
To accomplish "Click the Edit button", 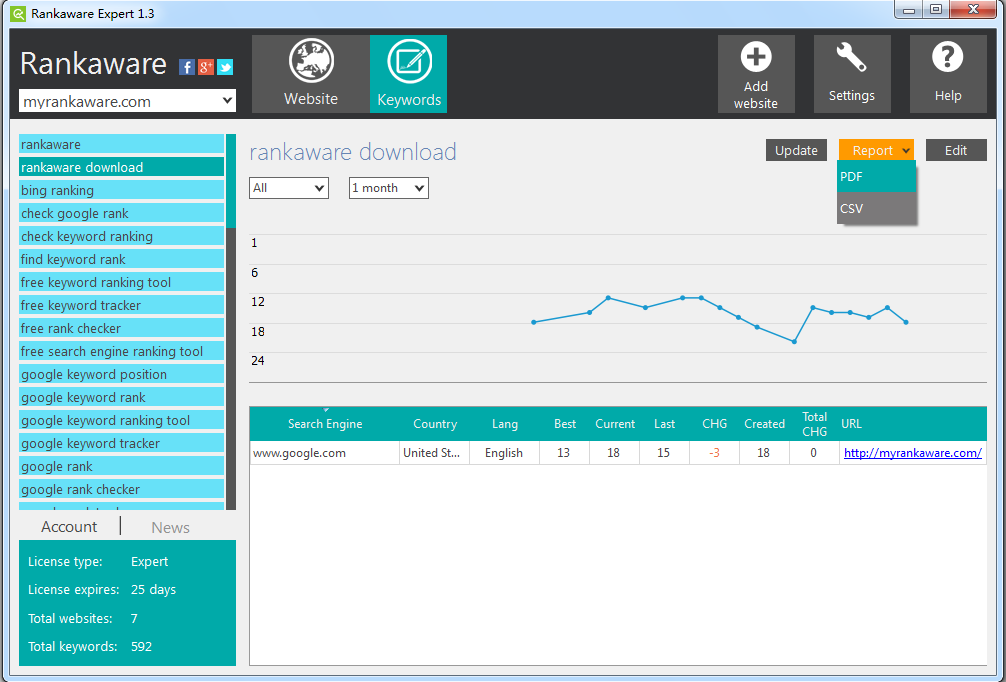I will (956, 150).
